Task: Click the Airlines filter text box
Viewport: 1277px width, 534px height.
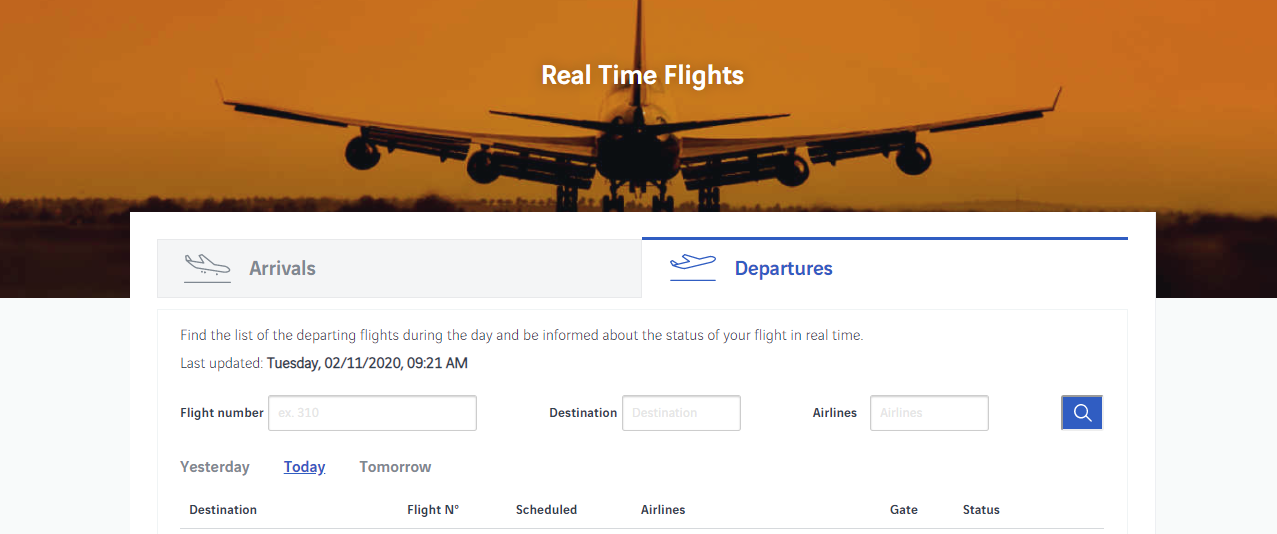Action: click(929, 413)
